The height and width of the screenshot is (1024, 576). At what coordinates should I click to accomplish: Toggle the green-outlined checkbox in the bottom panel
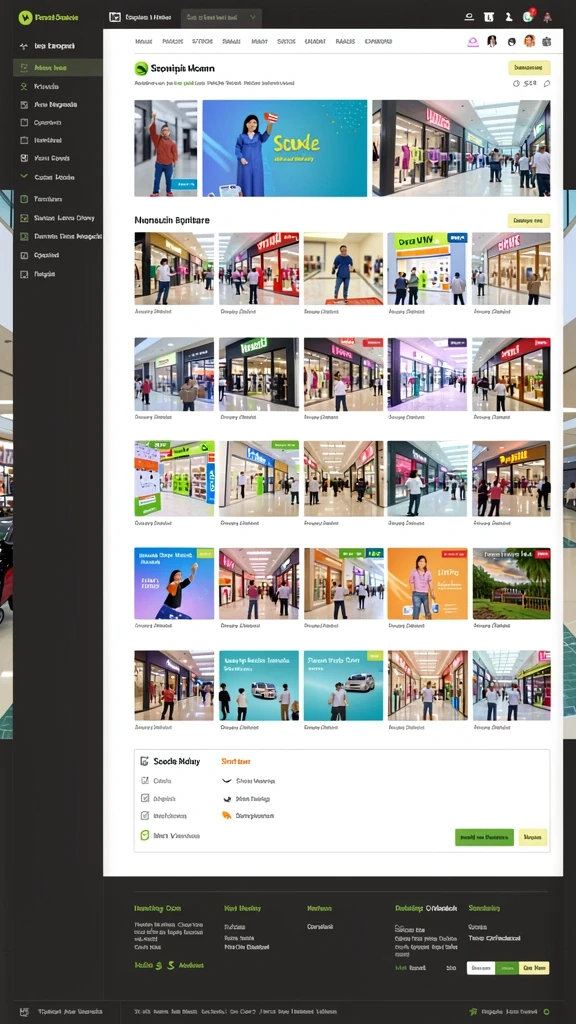click(x=145, y=835)
